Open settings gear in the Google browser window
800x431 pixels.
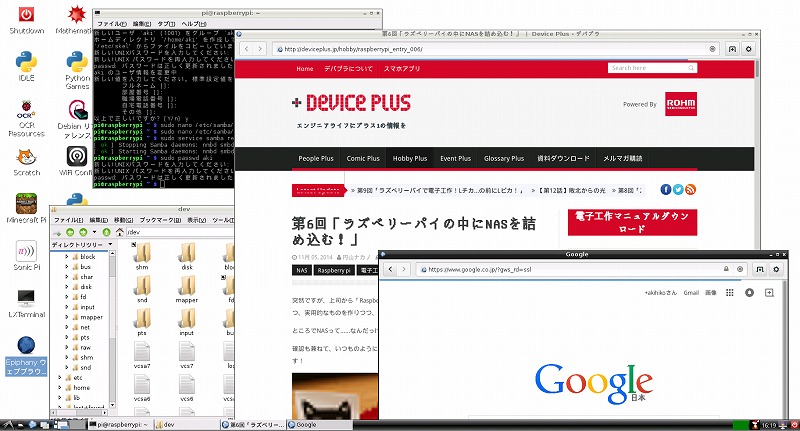pyautogui.click(x=776, y=269)
